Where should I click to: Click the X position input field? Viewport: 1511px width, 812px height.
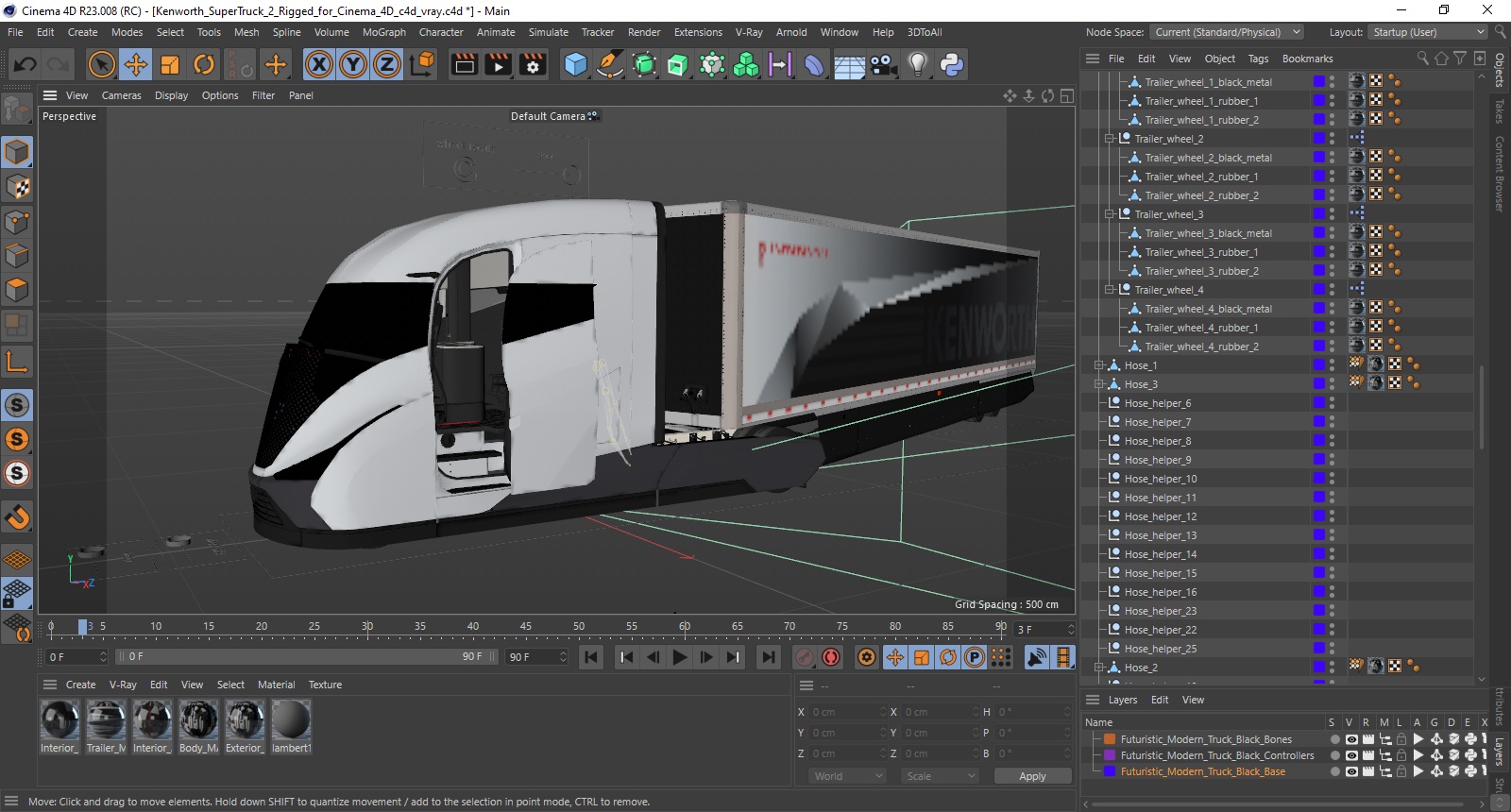(848, 712)
